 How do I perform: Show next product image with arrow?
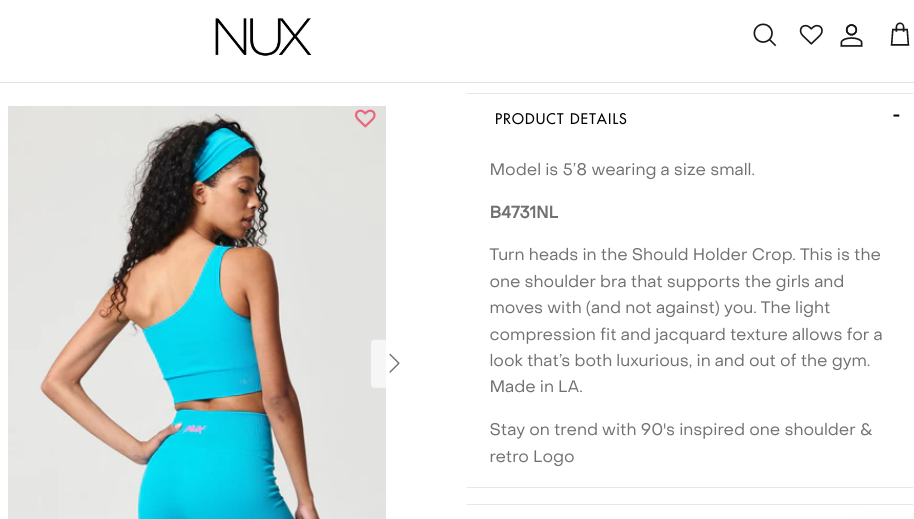(x=394, y=363)
